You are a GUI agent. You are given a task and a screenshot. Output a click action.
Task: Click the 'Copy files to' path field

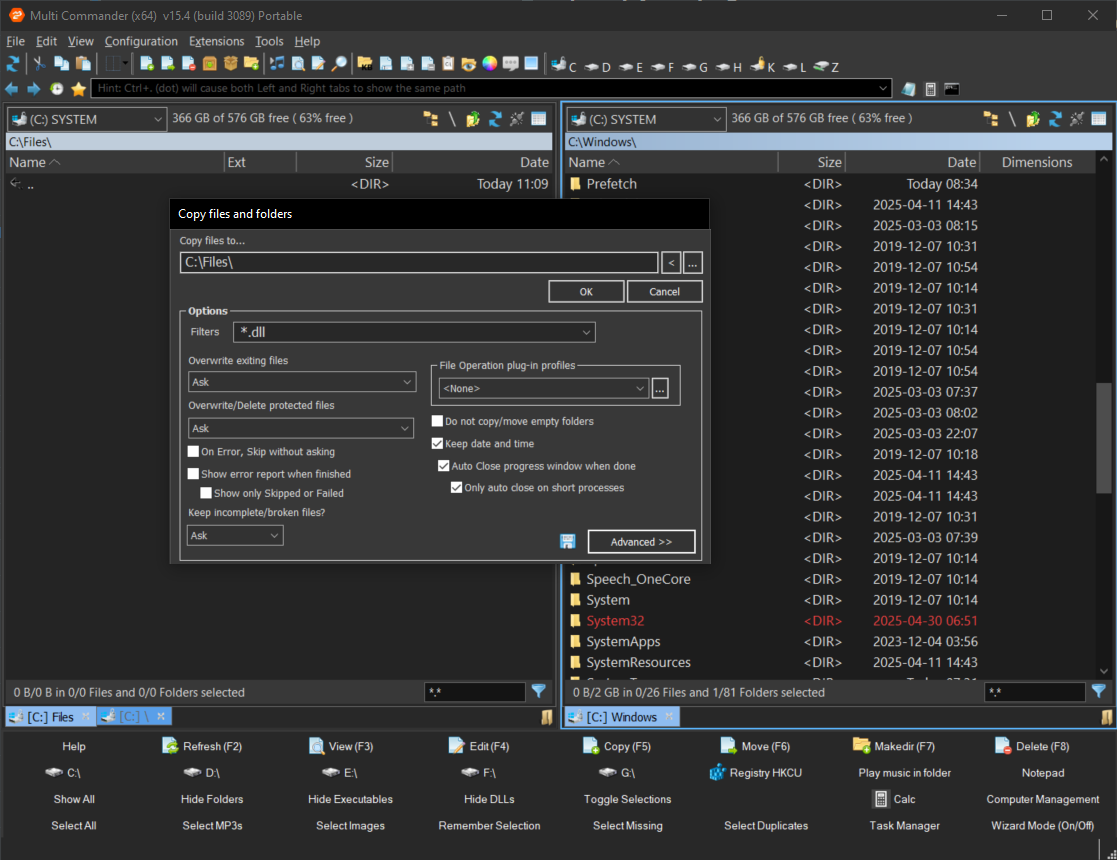pyautogui.click(x=419, y=262)
